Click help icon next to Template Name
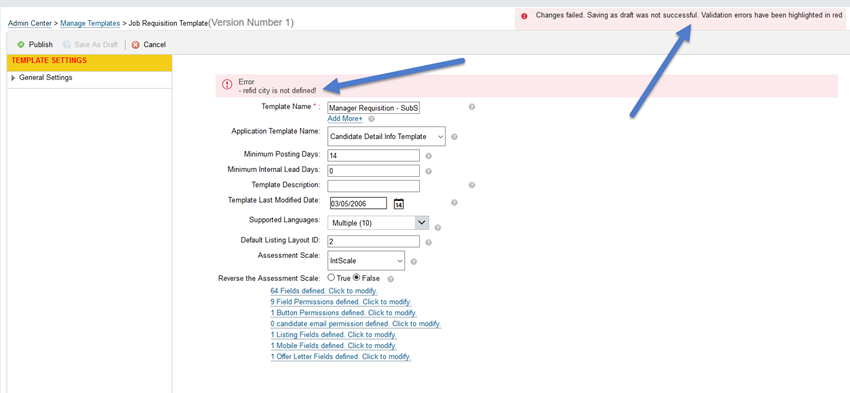850x393 pixels. click(x=472, y=107)
